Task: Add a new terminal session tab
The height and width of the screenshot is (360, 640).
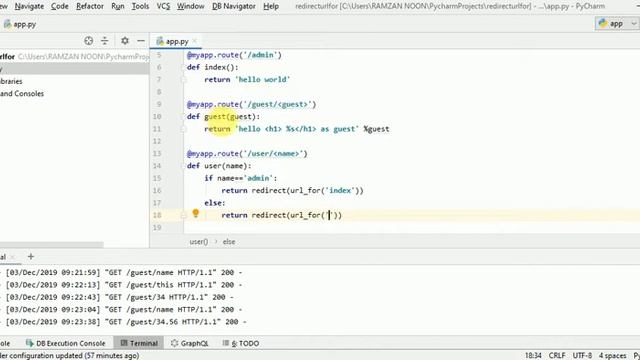Action: [x=31, y=257]
